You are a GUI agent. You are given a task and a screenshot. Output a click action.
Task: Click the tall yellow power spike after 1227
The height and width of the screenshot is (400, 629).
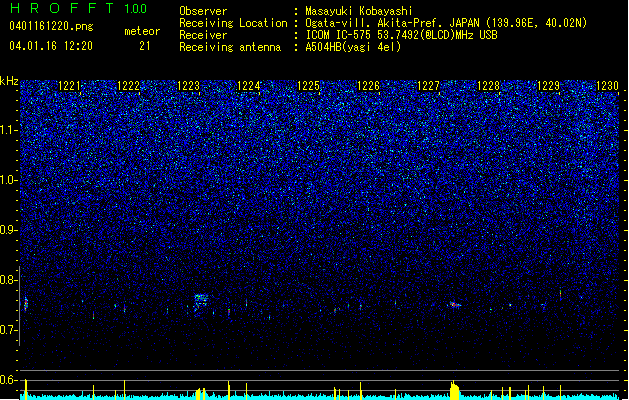tap(454, 390)
